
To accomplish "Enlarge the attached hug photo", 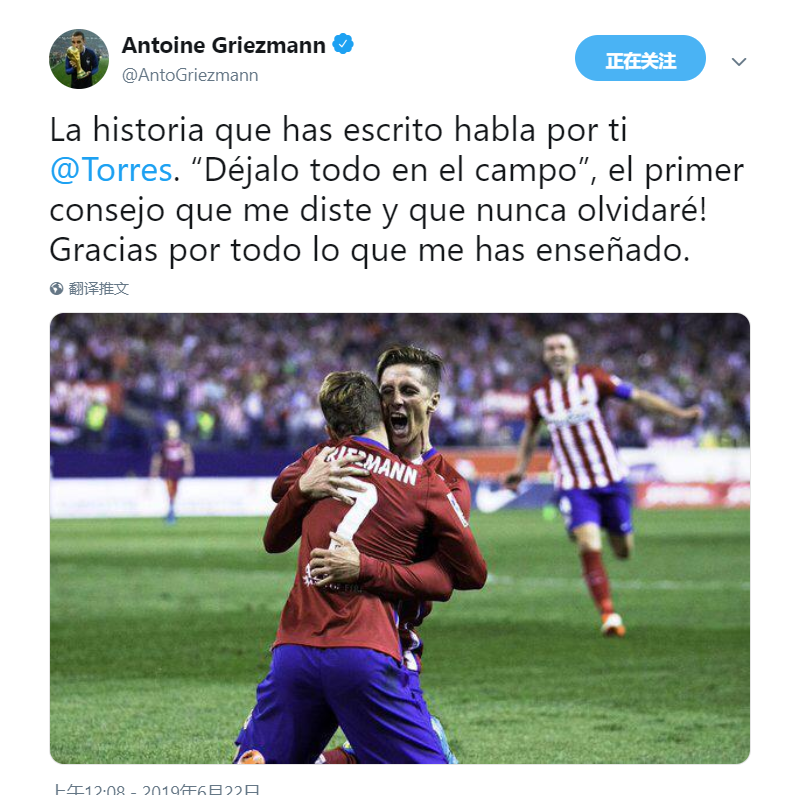I will click(400, 538).
